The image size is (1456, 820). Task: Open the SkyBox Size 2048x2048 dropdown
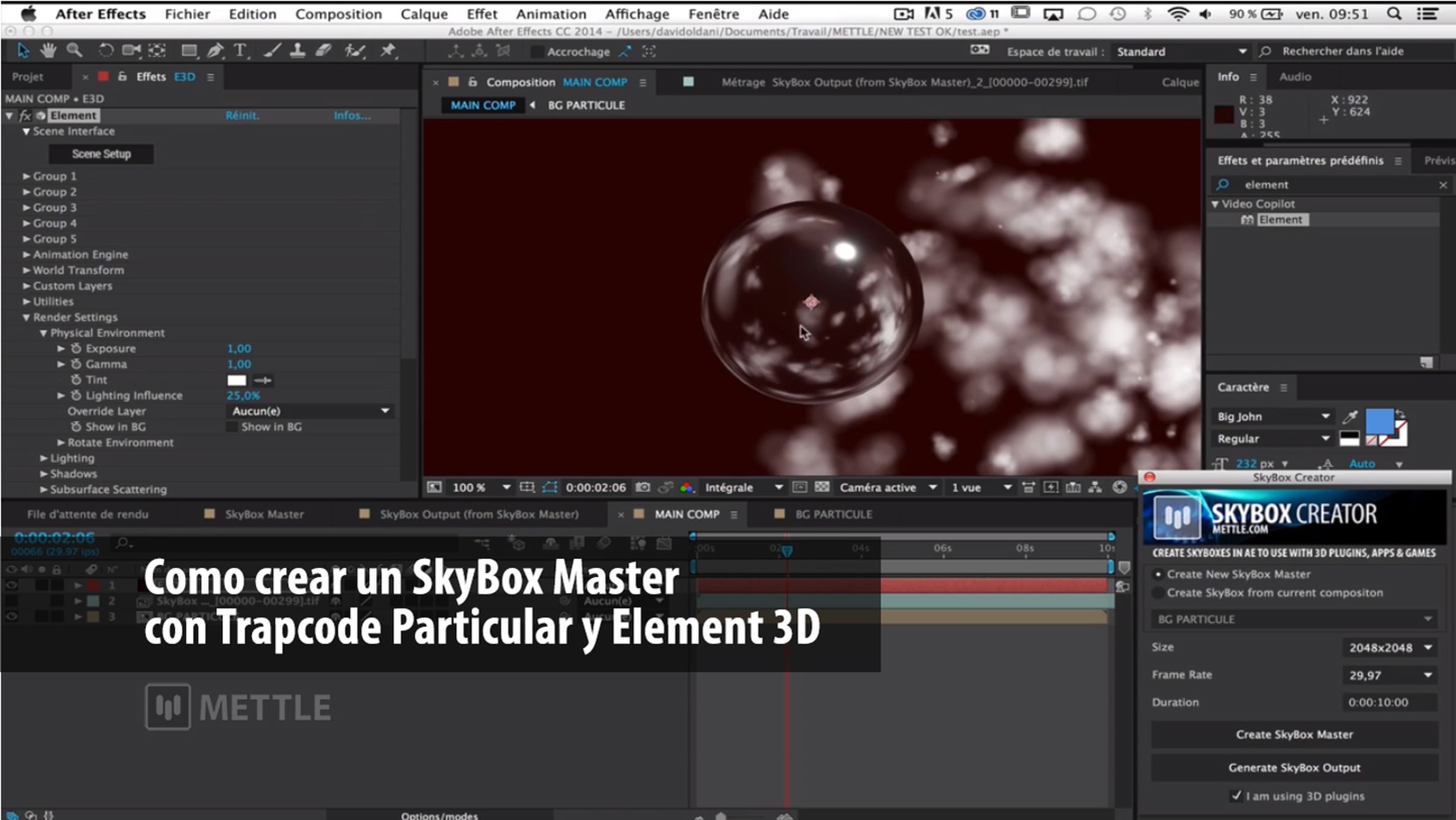[1389, 648]
